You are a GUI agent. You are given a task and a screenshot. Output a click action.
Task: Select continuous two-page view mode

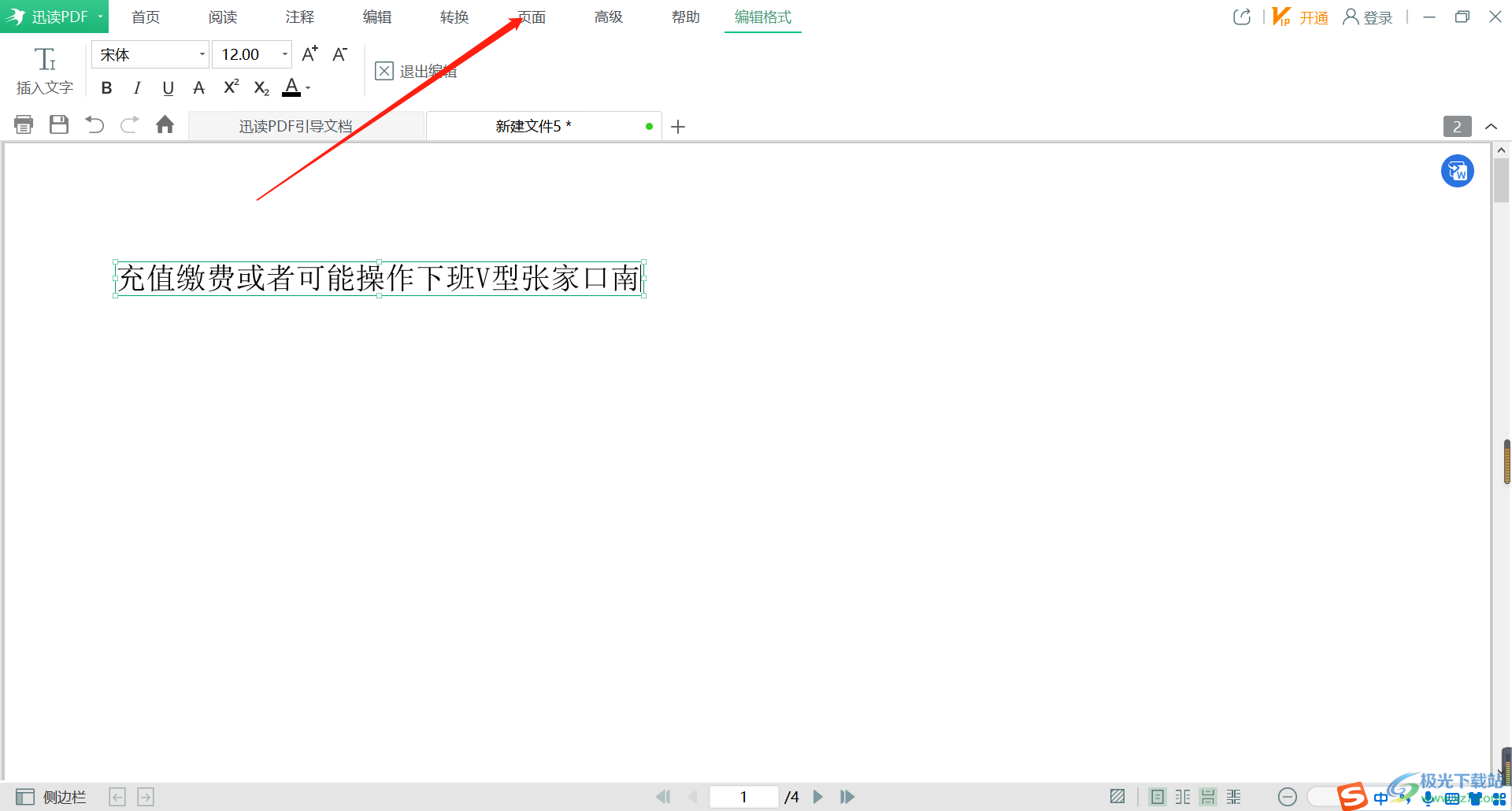1234,797
